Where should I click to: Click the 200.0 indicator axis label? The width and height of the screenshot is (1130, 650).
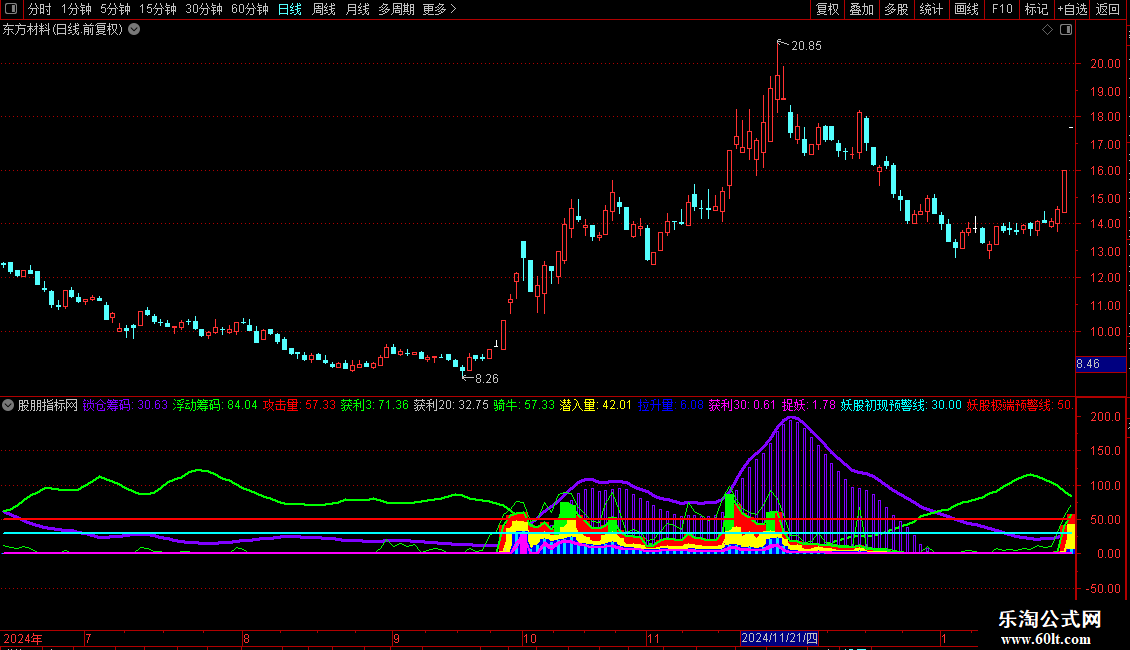(1105, 417)
